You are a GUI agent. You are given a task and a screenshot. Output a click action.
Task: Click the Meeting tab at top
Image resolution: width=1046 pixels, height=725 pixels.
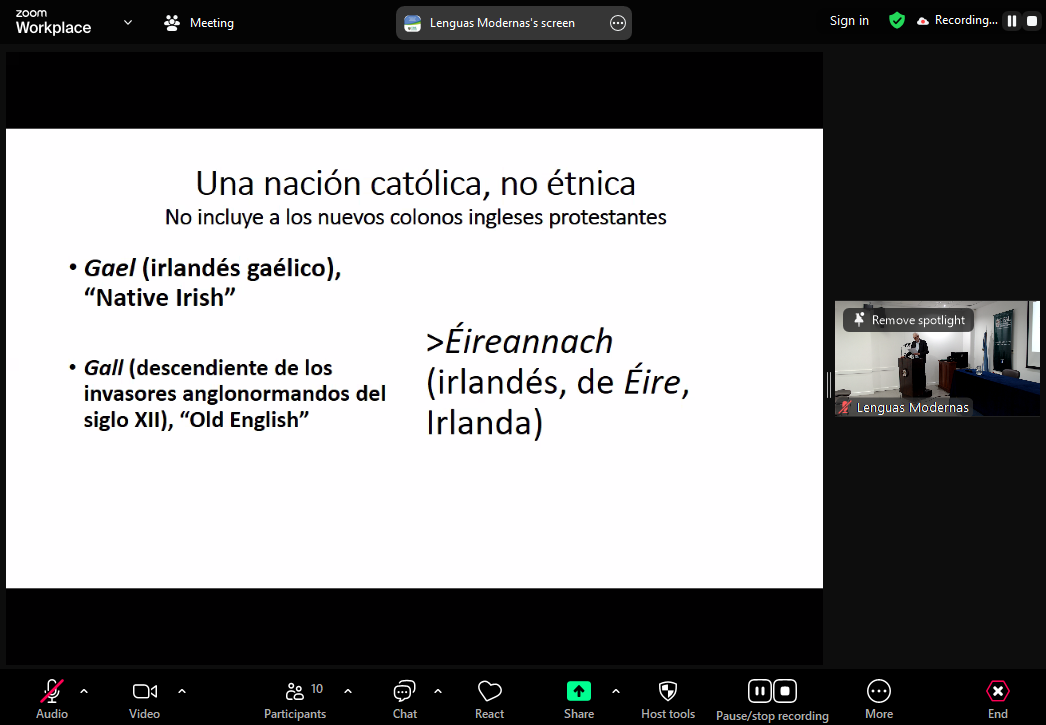point(199,23)
